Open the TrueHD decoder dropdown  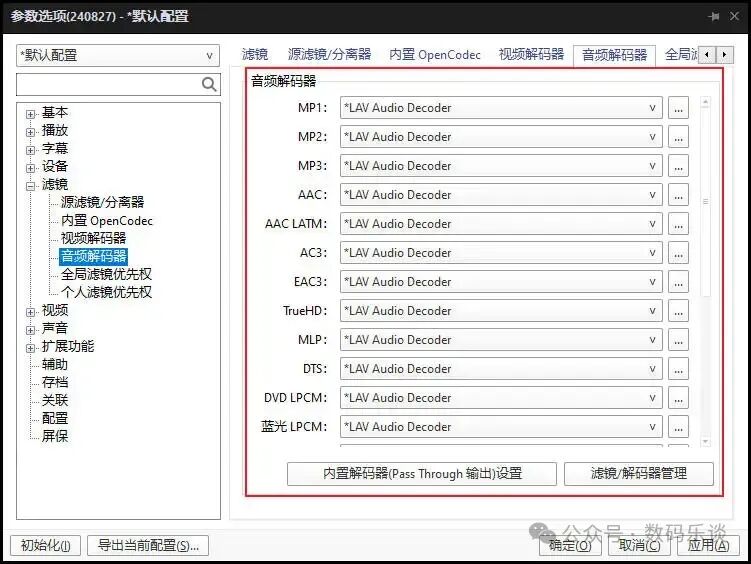(501, 311)
